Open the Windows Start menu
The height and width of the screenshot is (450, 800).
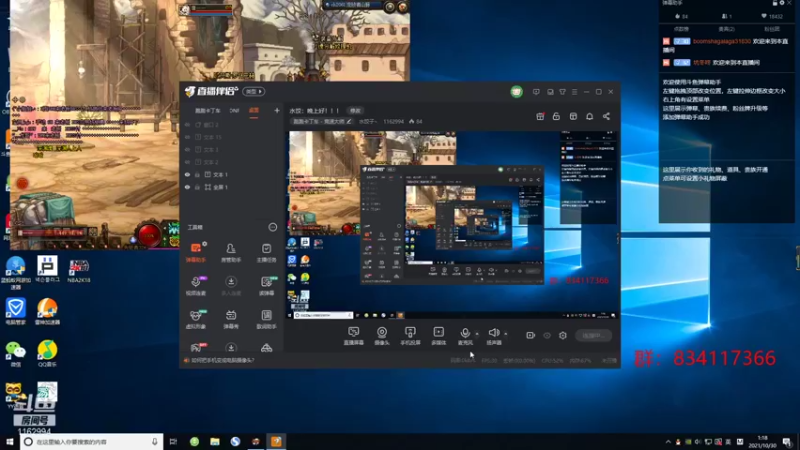coord(9,442)
